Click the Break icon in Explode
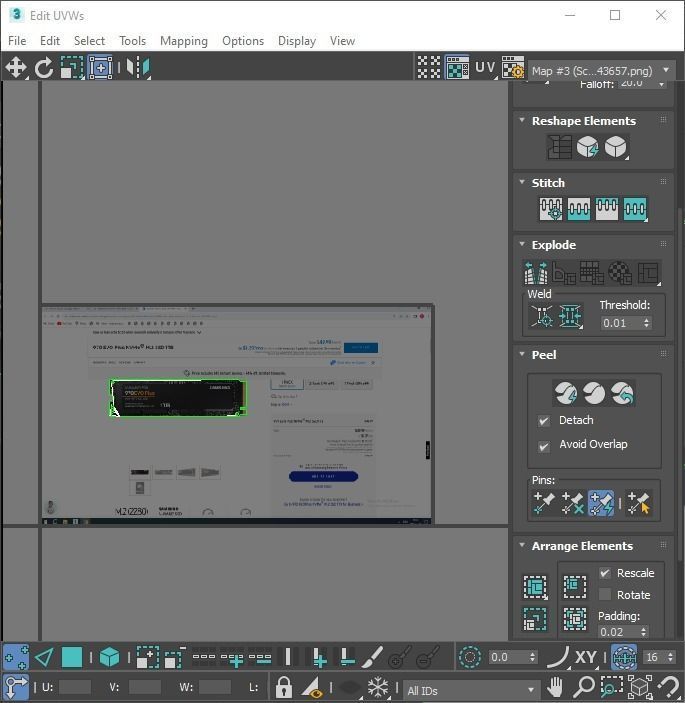The height and width of the screenshot is (703, 685). coord(536,273)
